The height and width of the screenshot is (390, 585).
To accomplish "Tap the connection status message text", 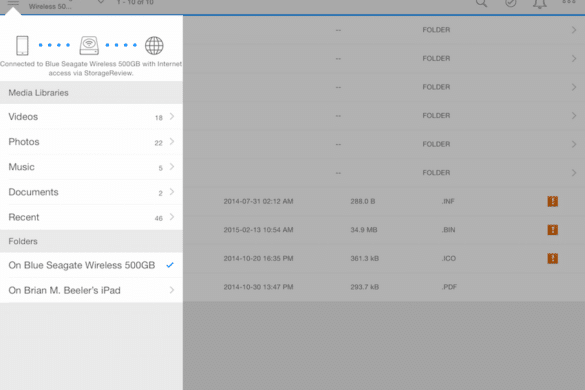I will (91, 68).
